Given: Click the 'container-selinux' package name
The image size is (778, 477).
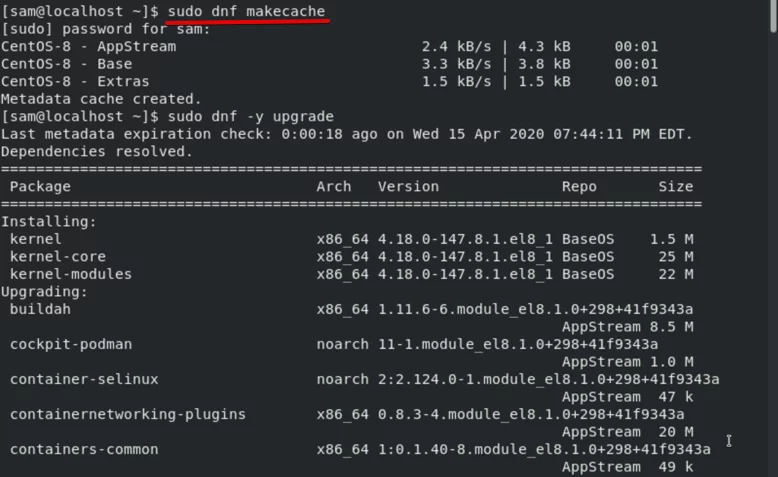Looking at the screenshot, I should pyautogui.click(x=84, y=379).
